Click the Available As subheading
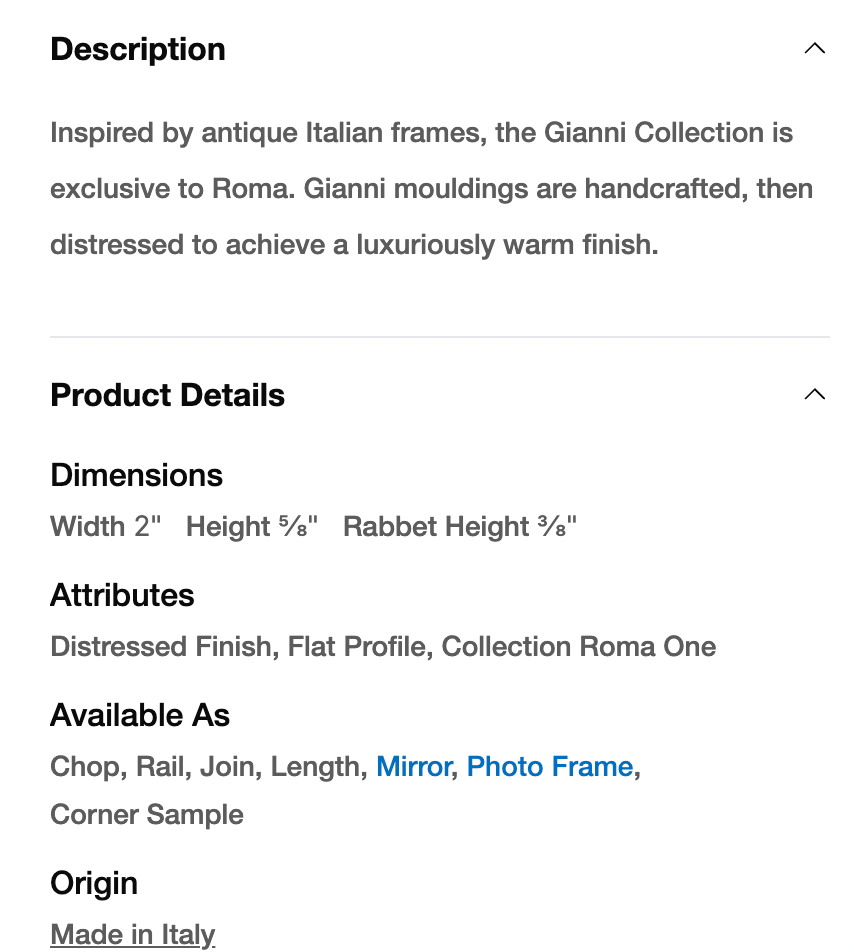This screenshot has width=854, height=952. click(140, 715)
